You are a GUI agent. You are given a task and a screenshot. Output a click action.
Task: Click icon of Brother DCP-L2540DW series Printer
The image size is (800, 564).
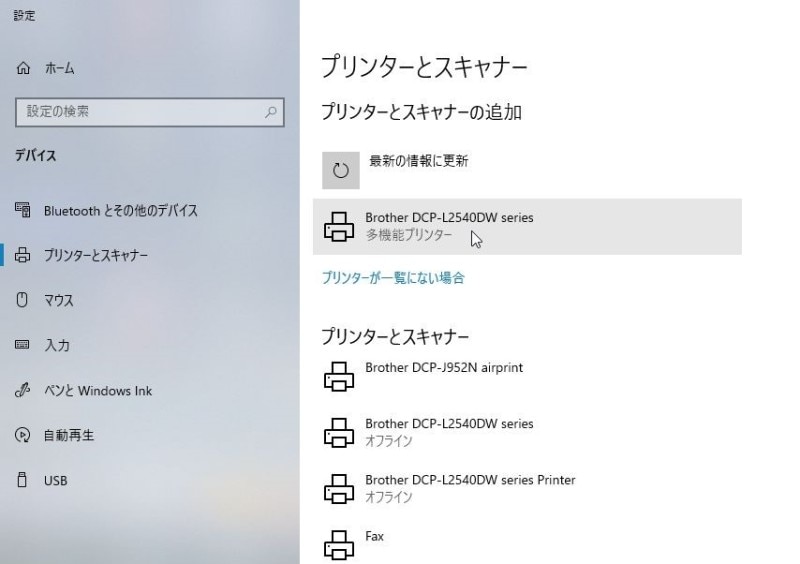(339, 489)
